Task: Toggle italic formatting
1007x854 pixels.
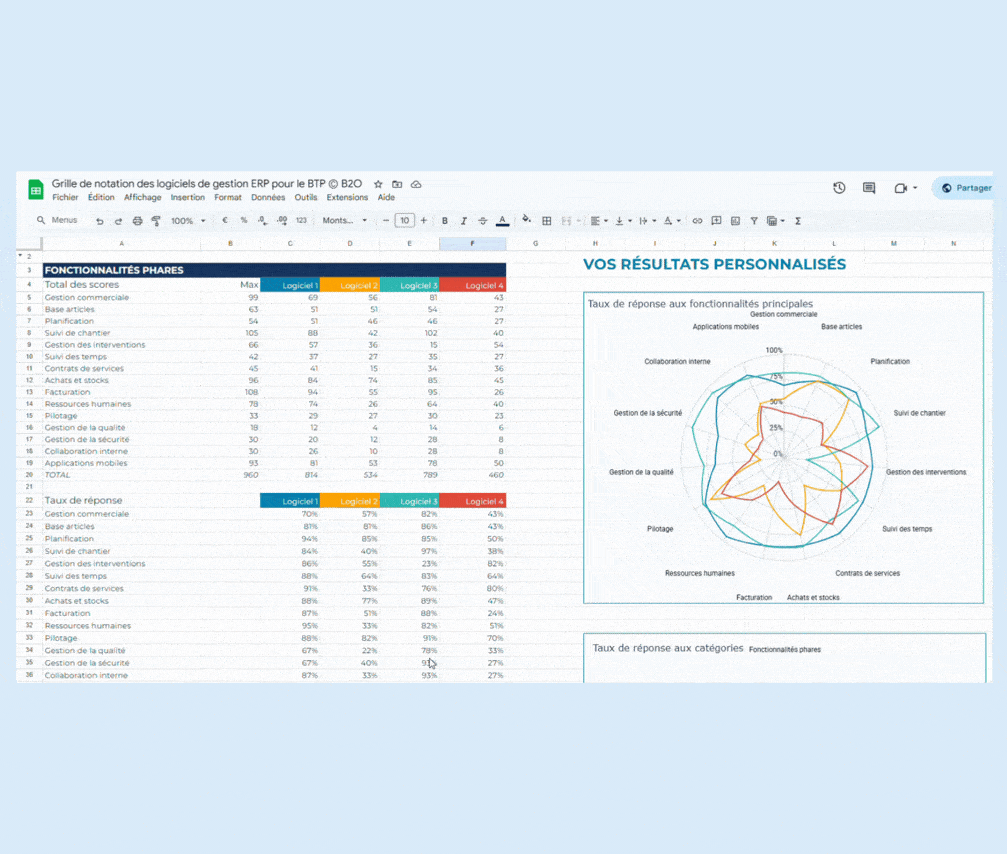Action: pyautogui.click(x=464, y=221)
